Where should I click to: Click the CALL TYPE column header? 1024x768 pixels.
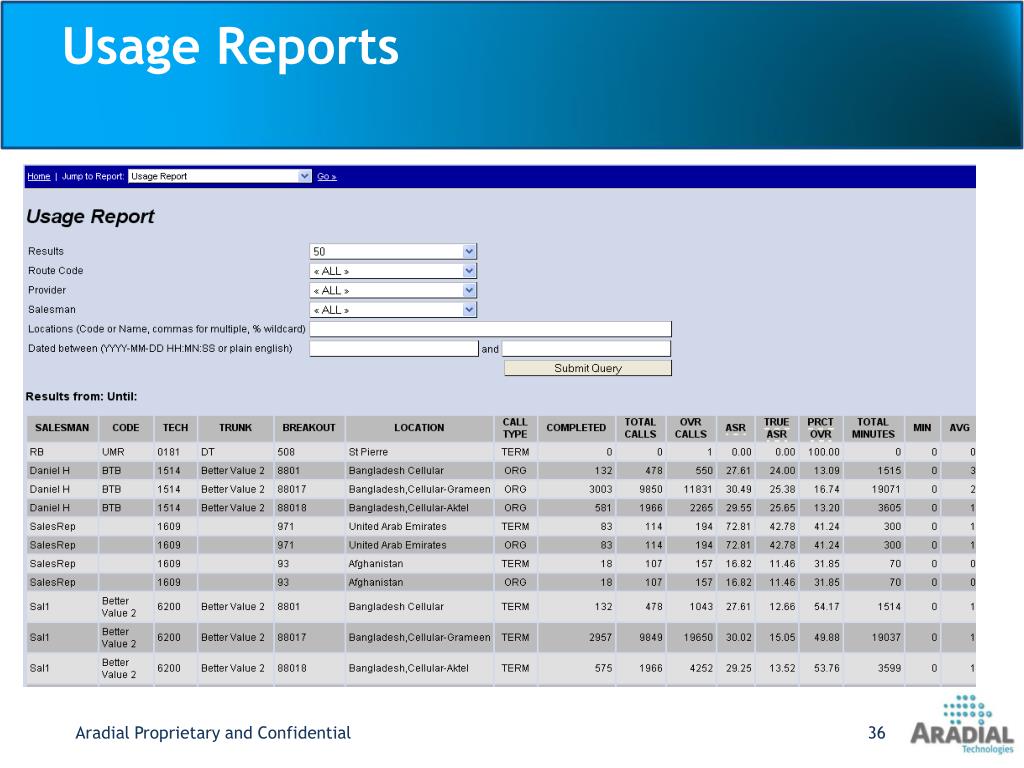point(515,428)
